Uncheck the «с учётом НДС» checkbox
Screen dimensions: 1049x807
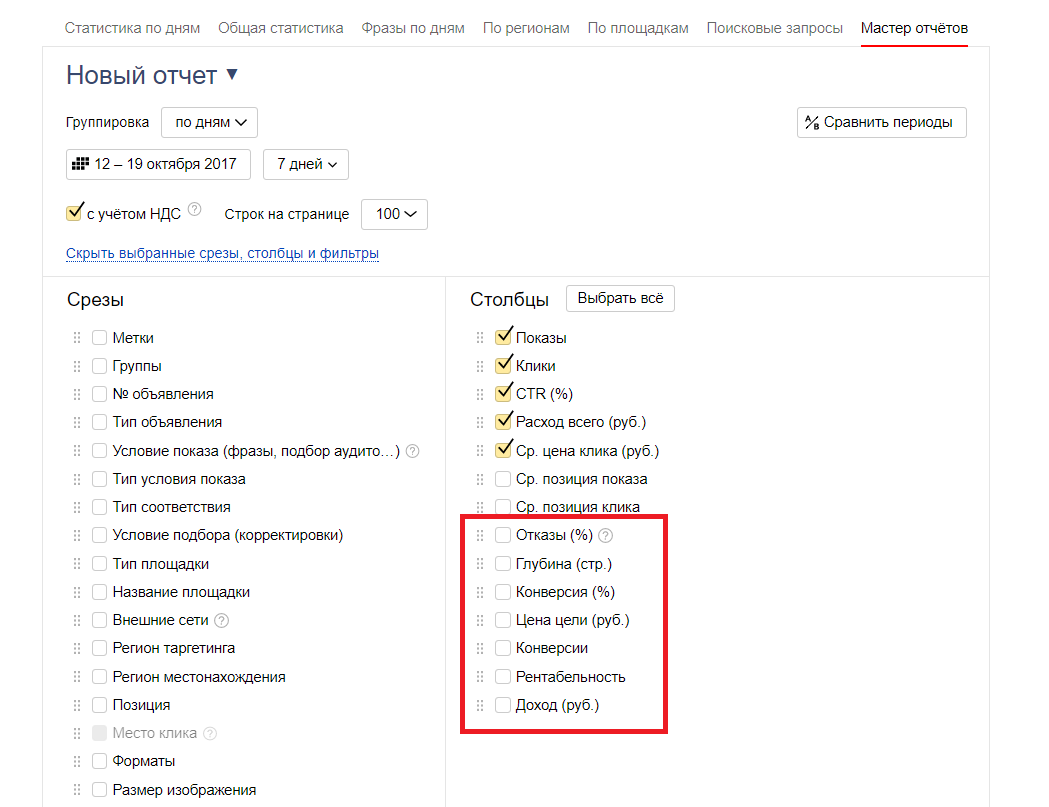[x=73, y=213]
